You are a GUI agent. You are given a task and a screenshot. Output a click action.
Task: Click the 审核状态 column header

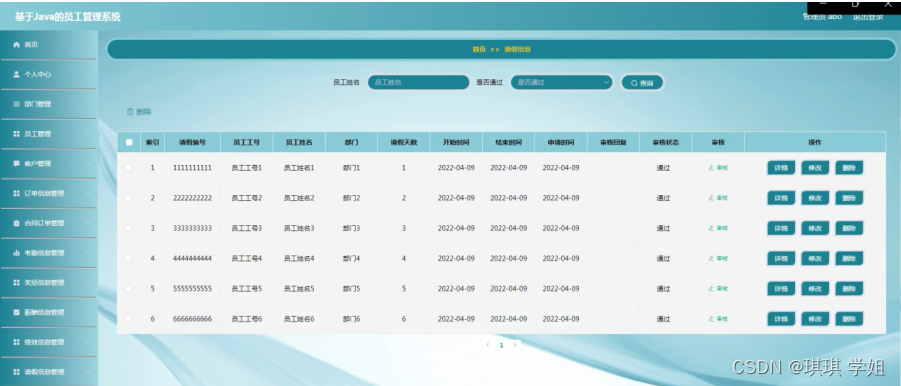click(665, 142)
